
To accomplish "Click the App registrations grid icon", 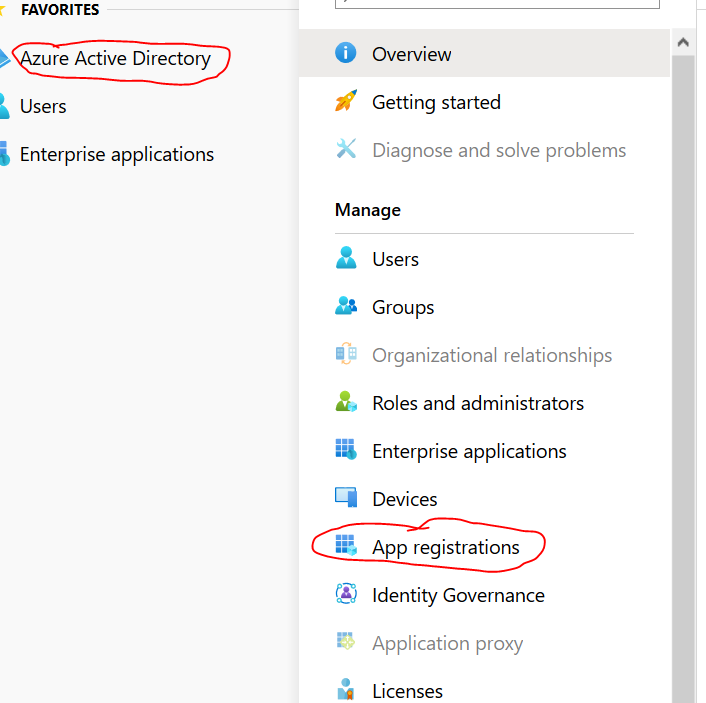I will pos(346,546).
